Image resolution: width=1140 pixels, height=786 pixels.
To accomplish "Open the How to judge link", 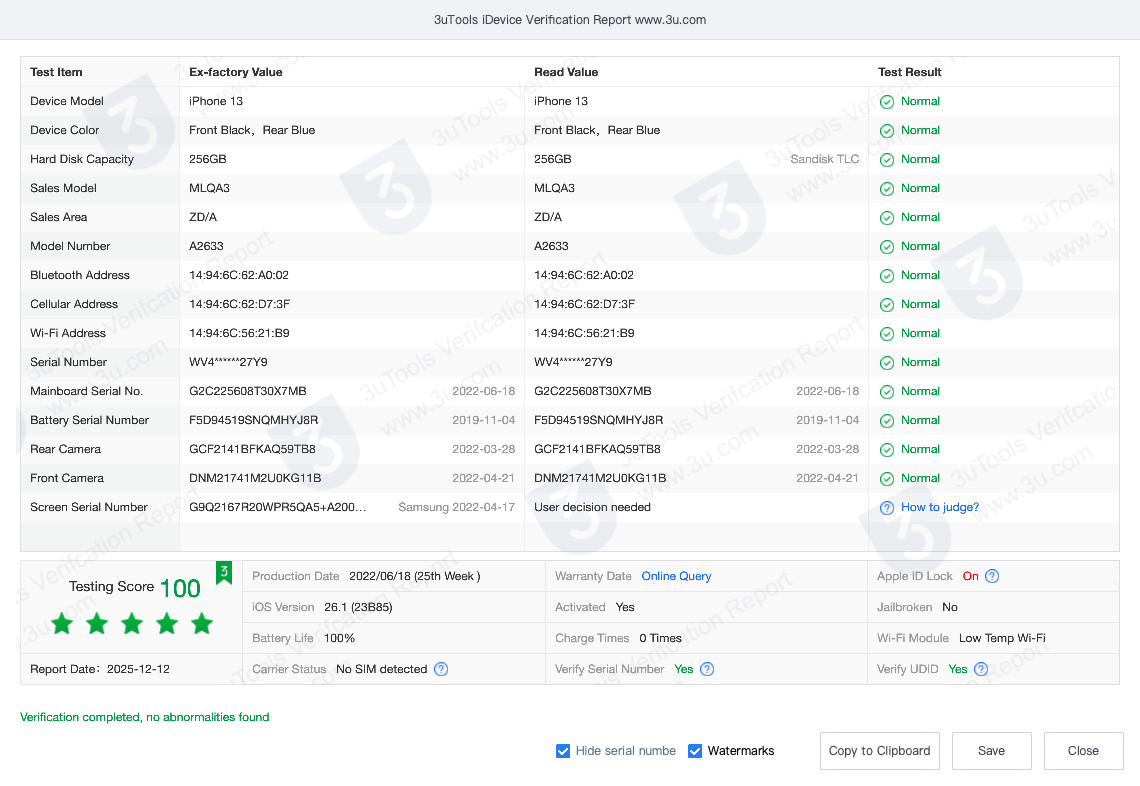I will click(940, 507).
